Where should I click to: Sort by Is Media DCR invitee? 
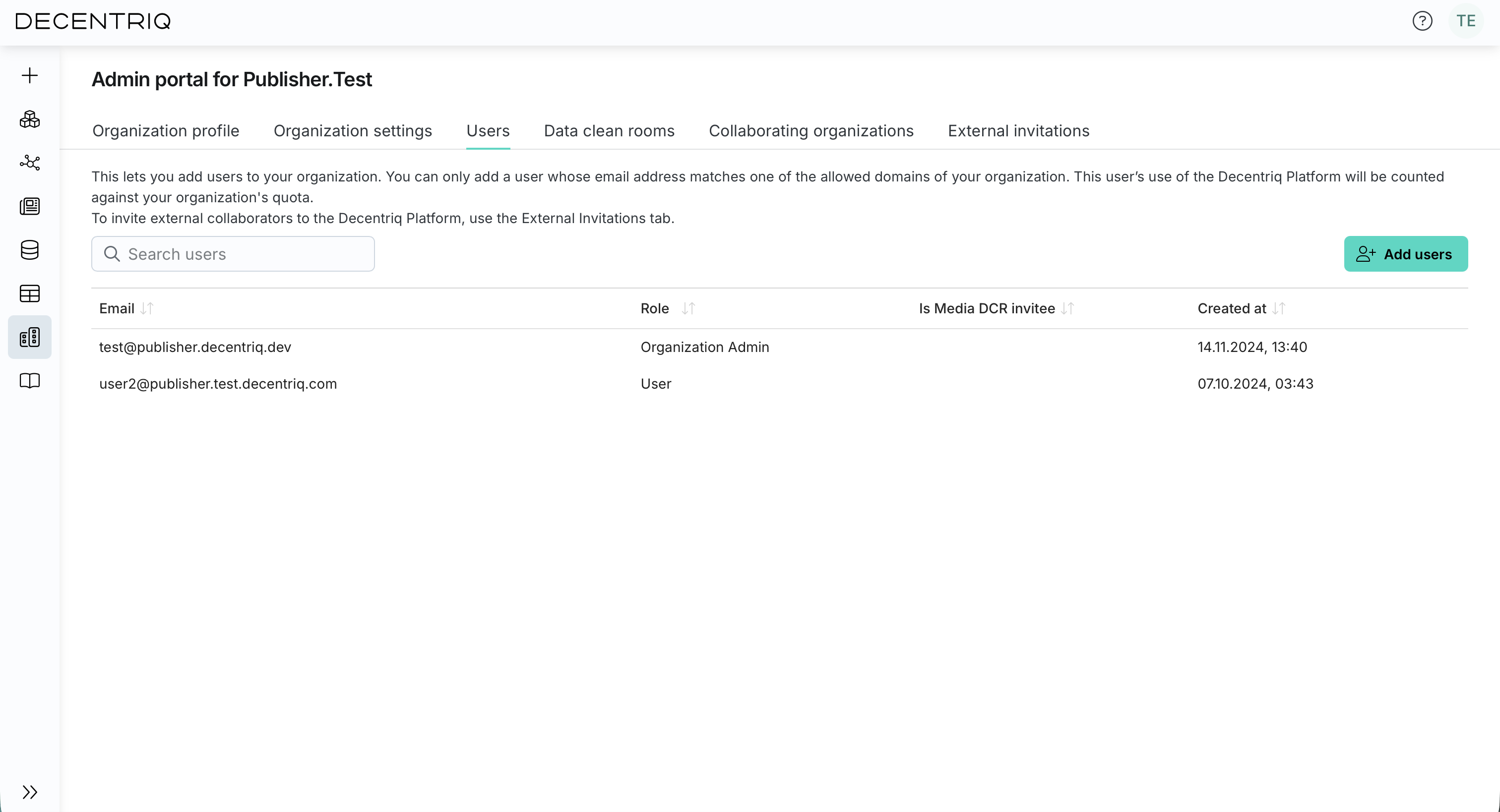1067,308
